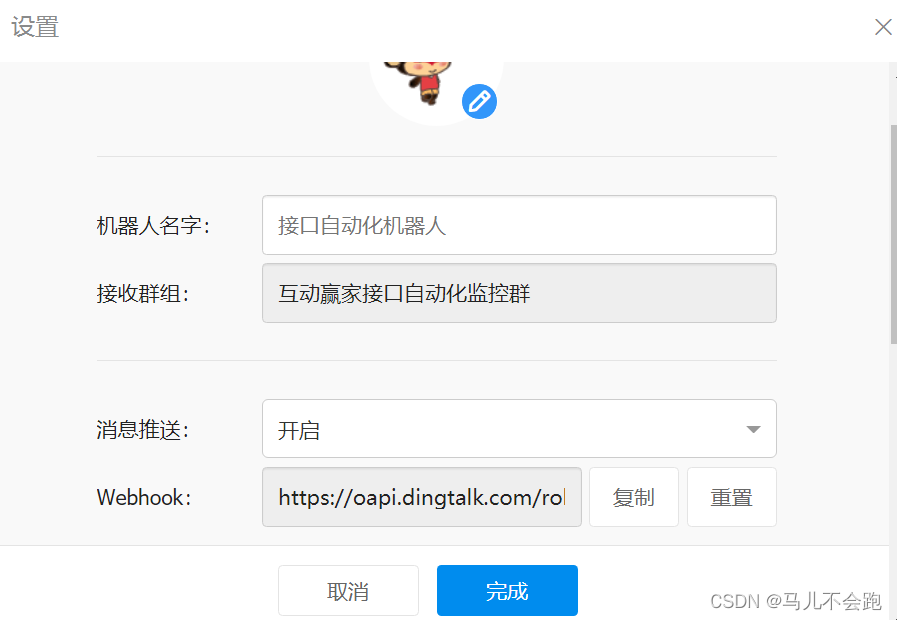Click the 取消 button
Image resolution: width=897 pixels, height=620 pixels.
coord(348,591)
